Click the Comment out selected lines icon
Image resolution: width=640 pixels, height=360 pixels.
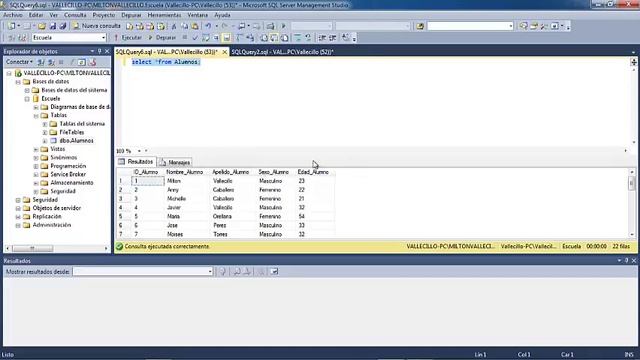tap(298, 38)
